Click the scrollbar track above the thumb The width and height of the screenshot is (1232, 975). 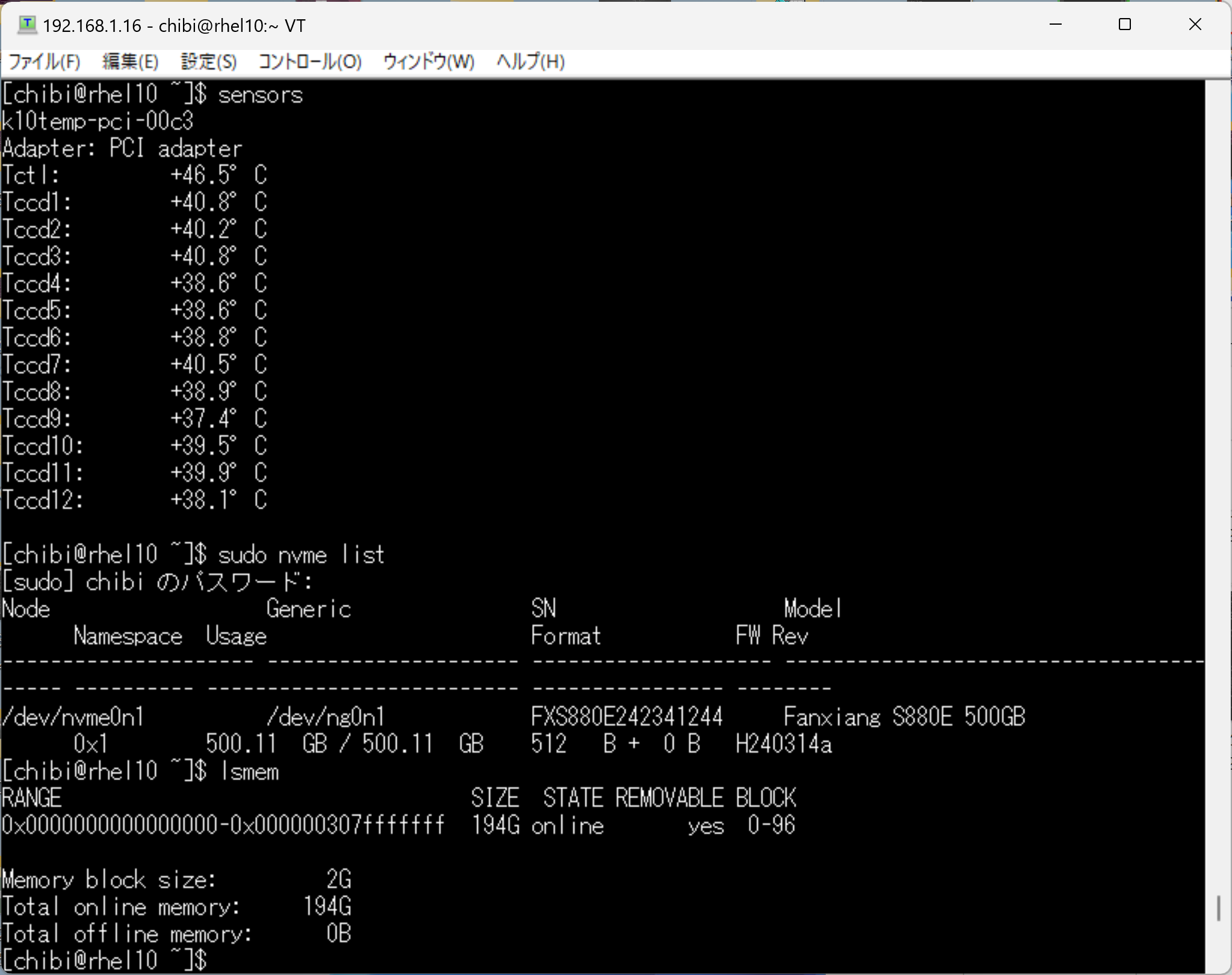[1218, 481]
